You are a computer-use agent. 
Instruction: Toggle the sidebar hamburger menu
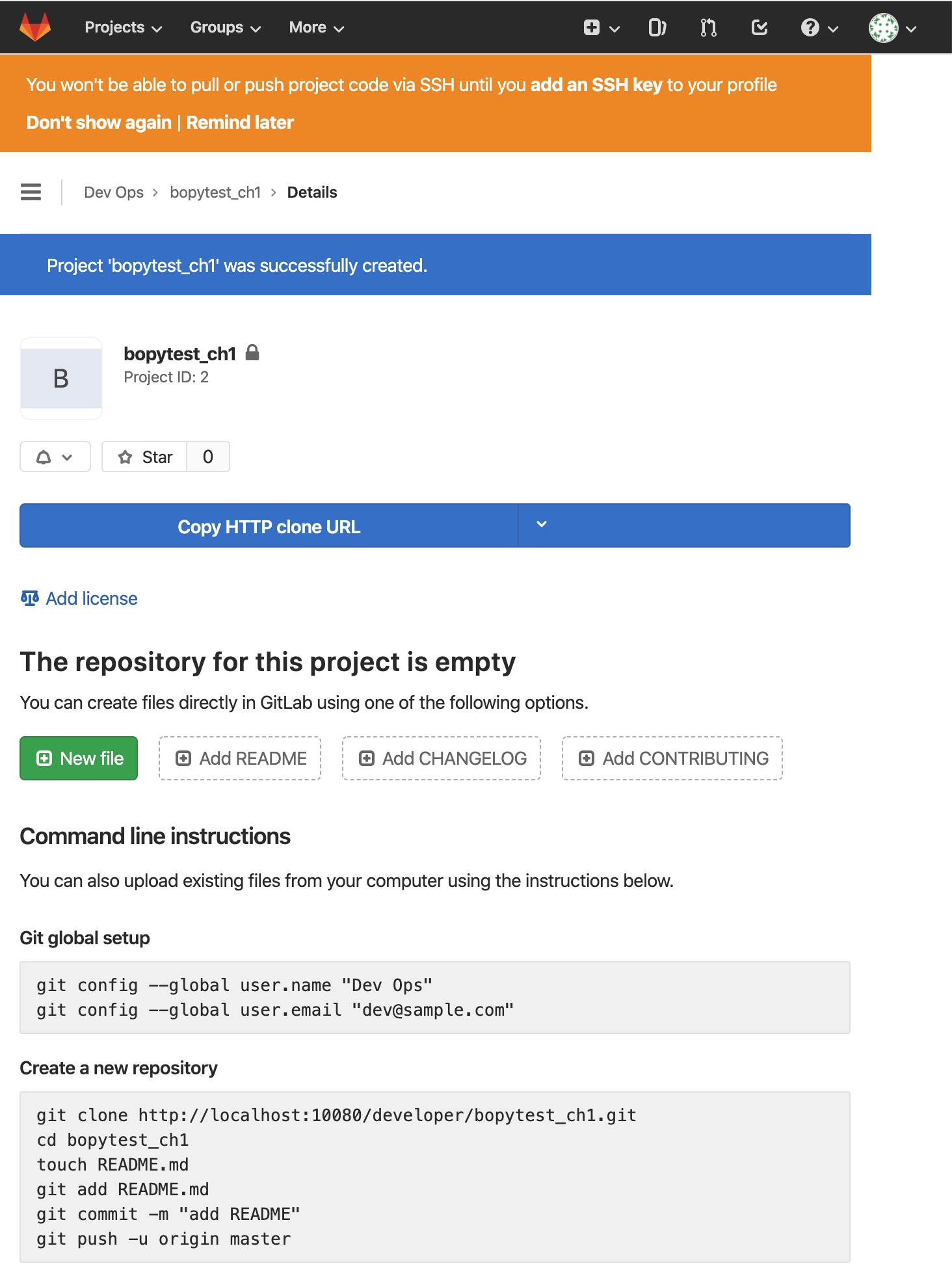tap(31, 192)
